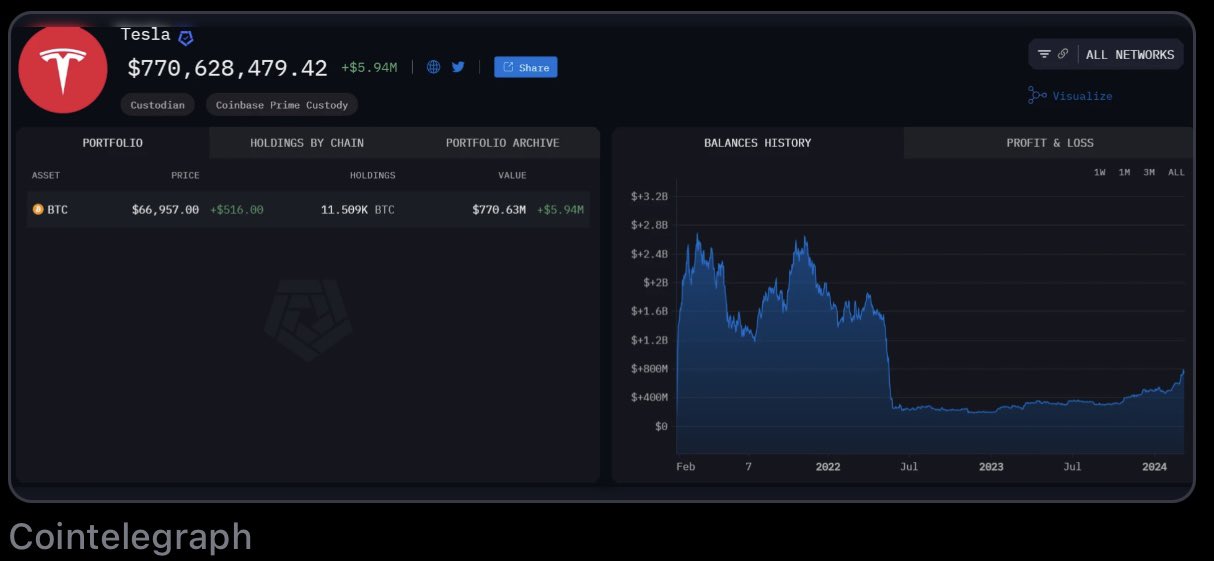This screenshot has width=1214, height=561.
Task: Click the Visualize graph icon
Action: click(x=1037, y=95)
